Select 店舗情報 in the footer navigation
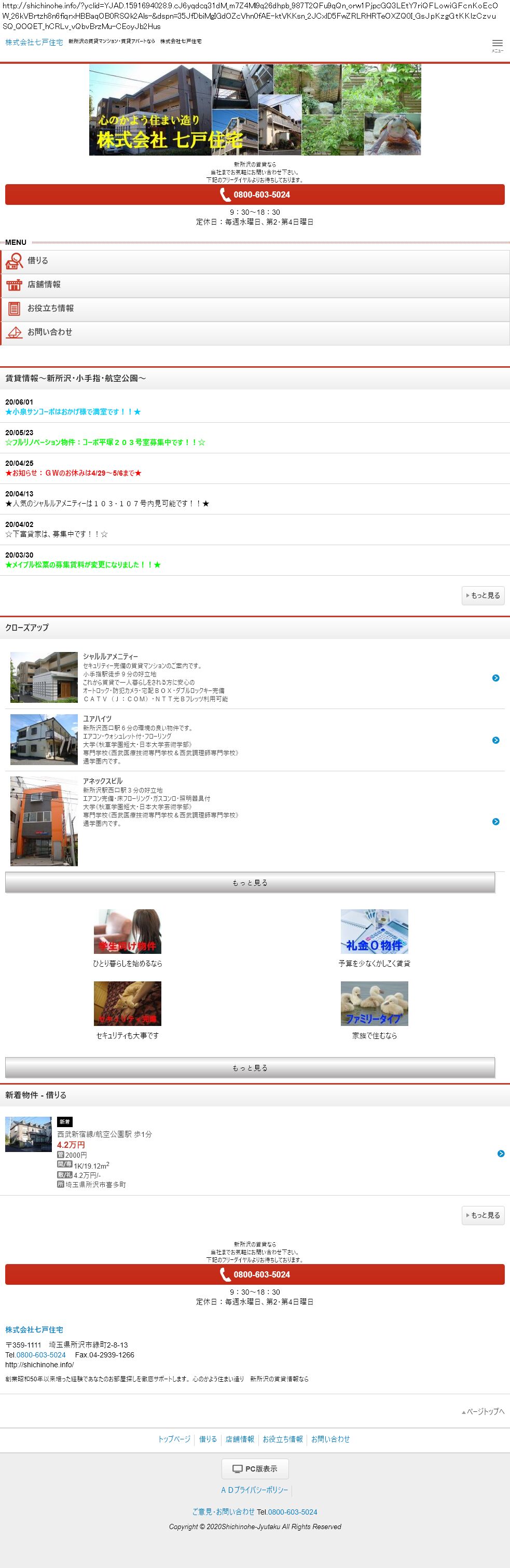 [240, 1439]
